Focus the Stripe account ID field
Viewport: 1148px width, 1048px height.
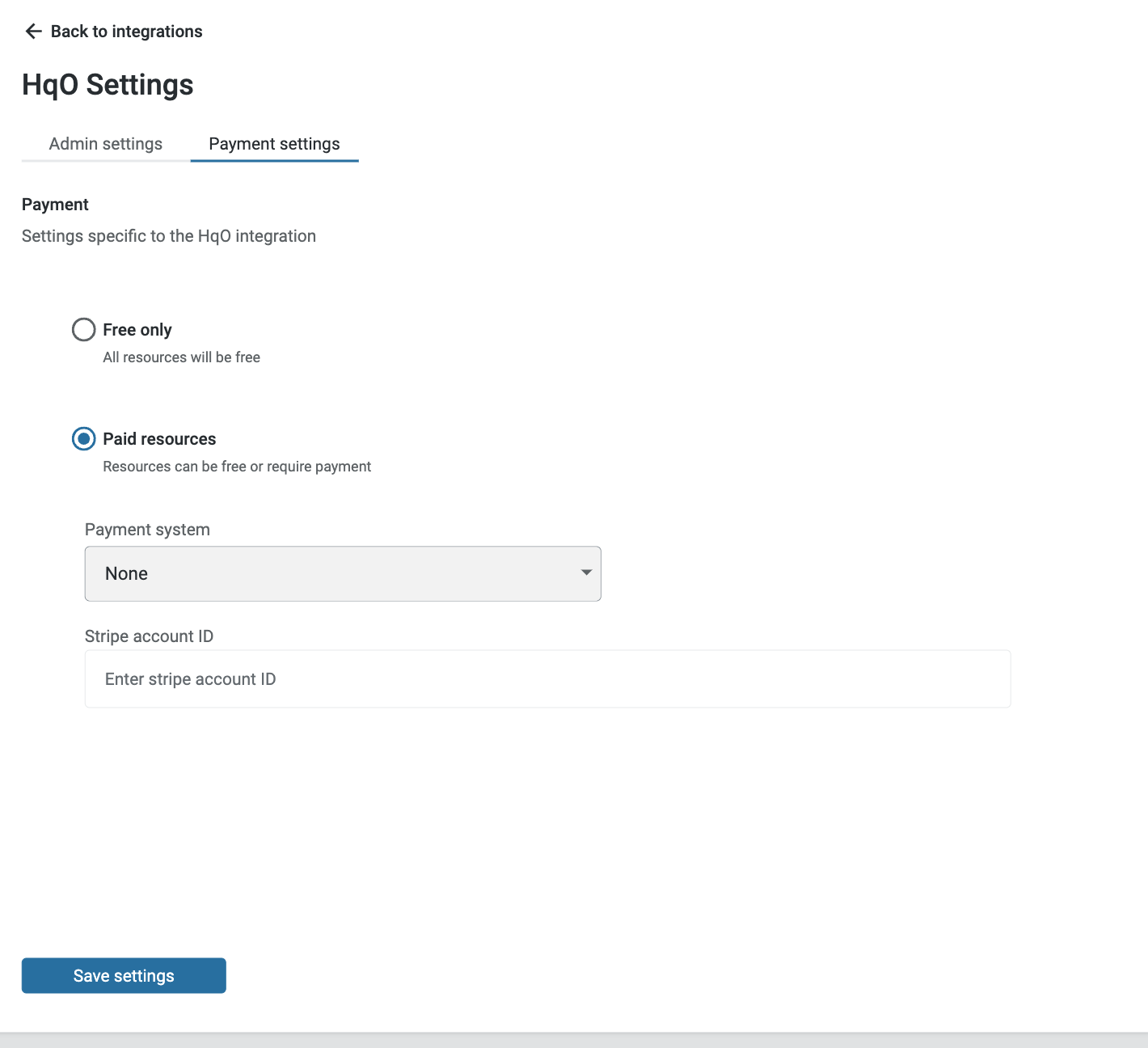[547, 678]
